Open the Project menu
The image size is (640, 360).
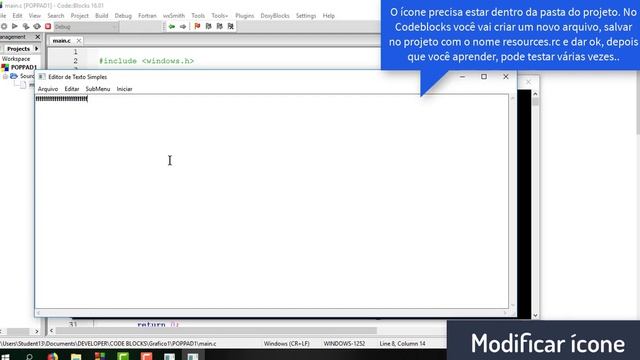pos(80,16)
